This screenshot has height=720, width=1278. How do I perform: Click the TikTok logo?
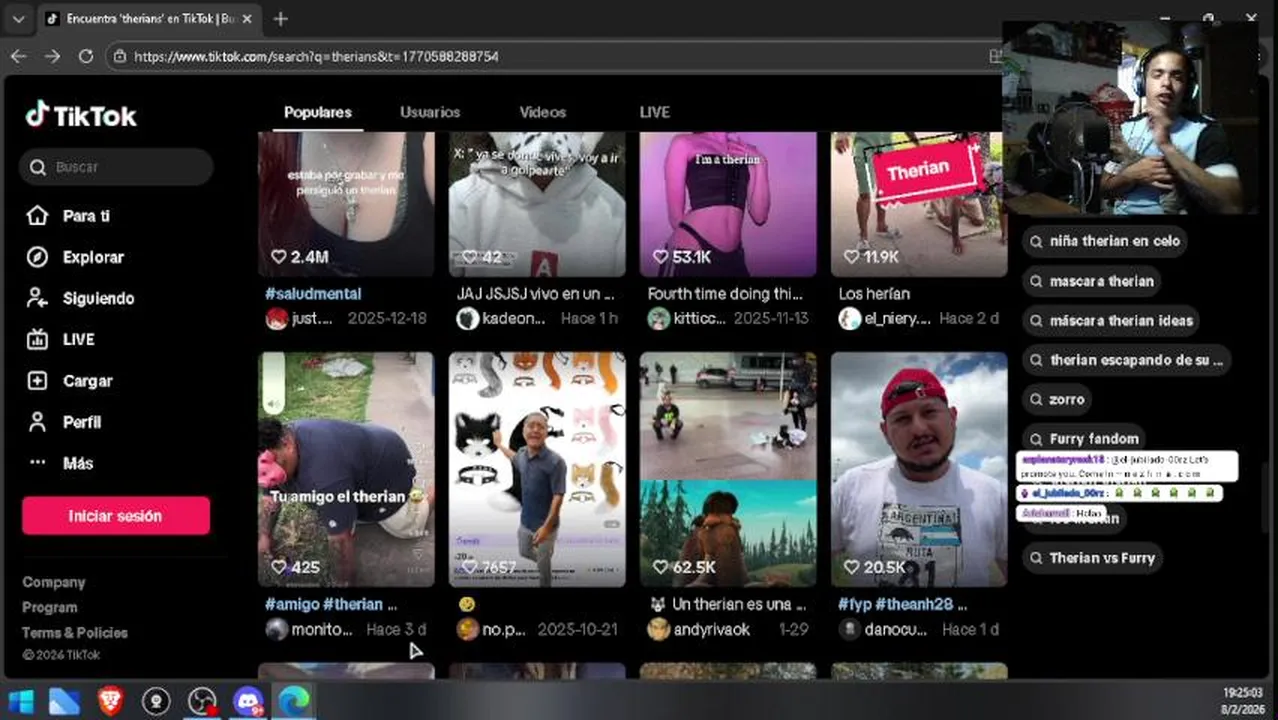coord(81,115)
